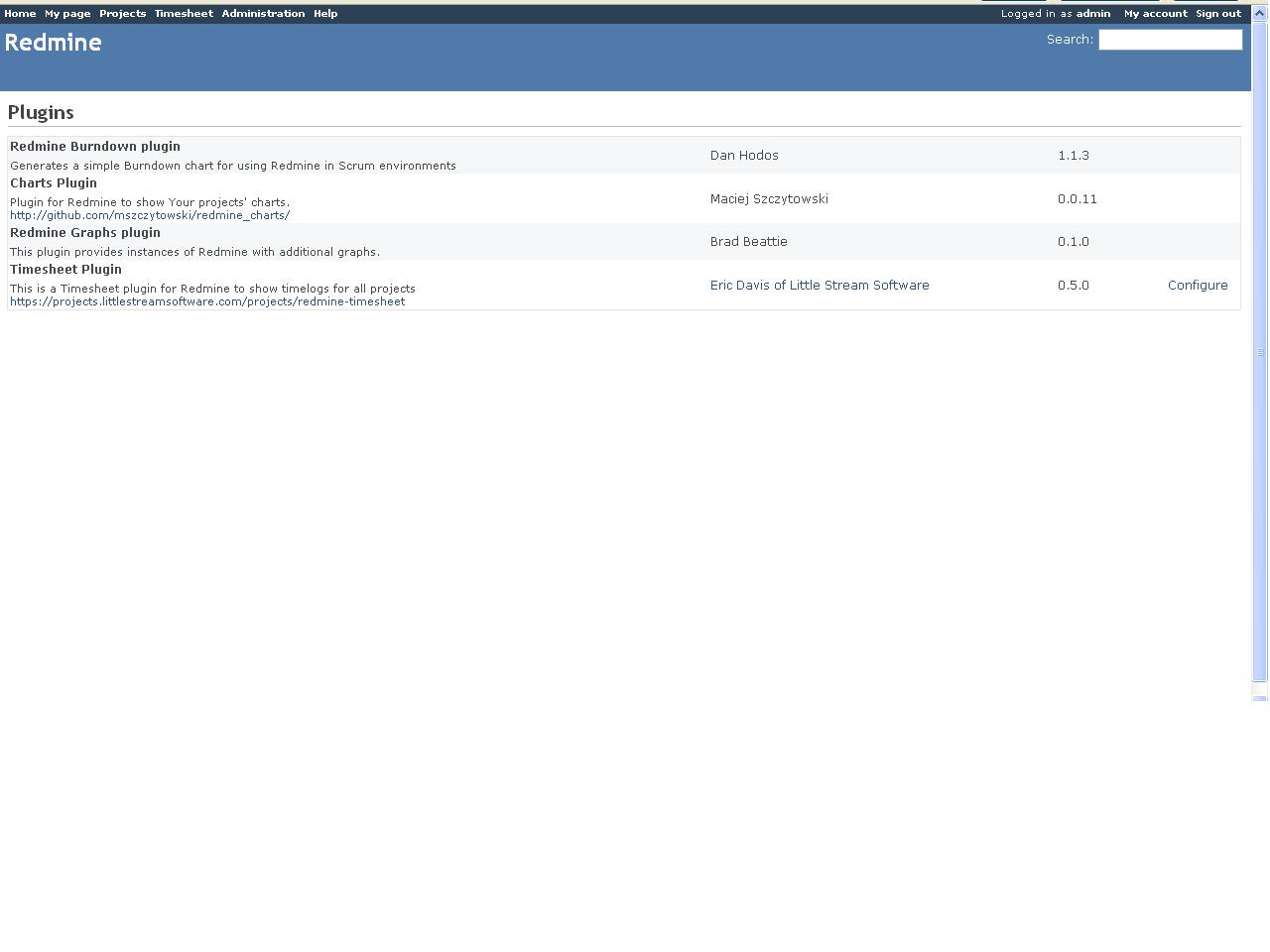This screenshot has width=1270, height=952.
Task: Click author Dan Hodos
Action: tap(744, 156)
